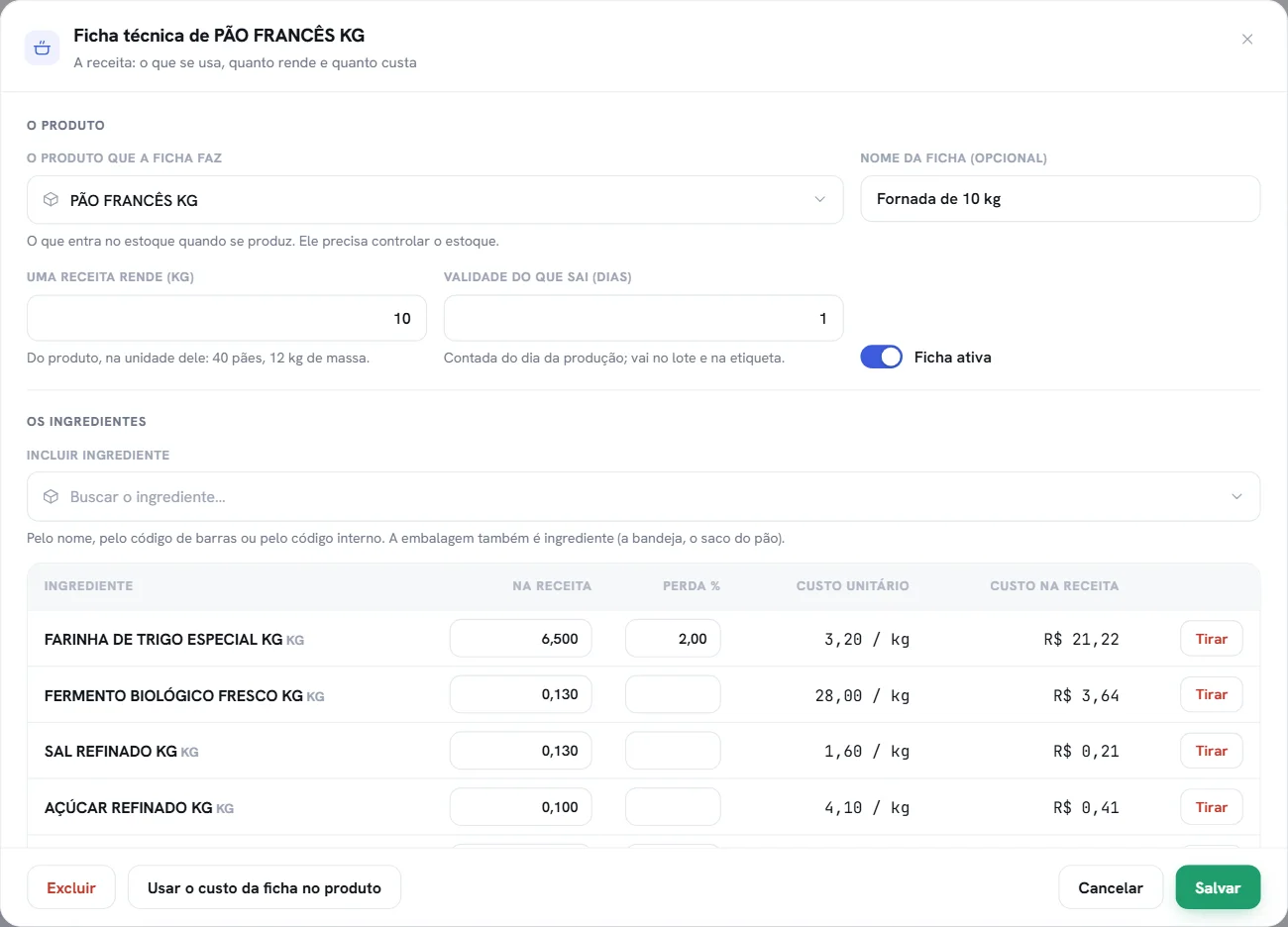Focus the Buscar o ingrediente search box
Image resolution: width=1288 pixels, height=927 pixels.
[643, 497]
